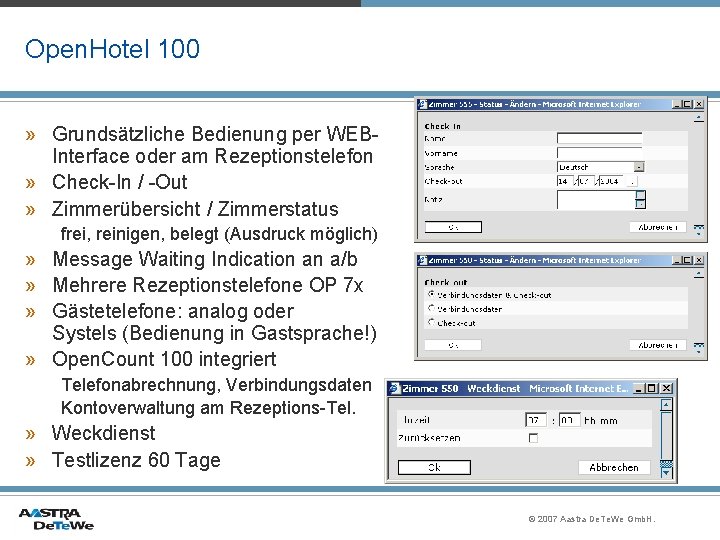The height and width of the screenshot is (540, 720).
Task: Close the Check-out status window
Action: pyautogui.click(x=698, y=260)
